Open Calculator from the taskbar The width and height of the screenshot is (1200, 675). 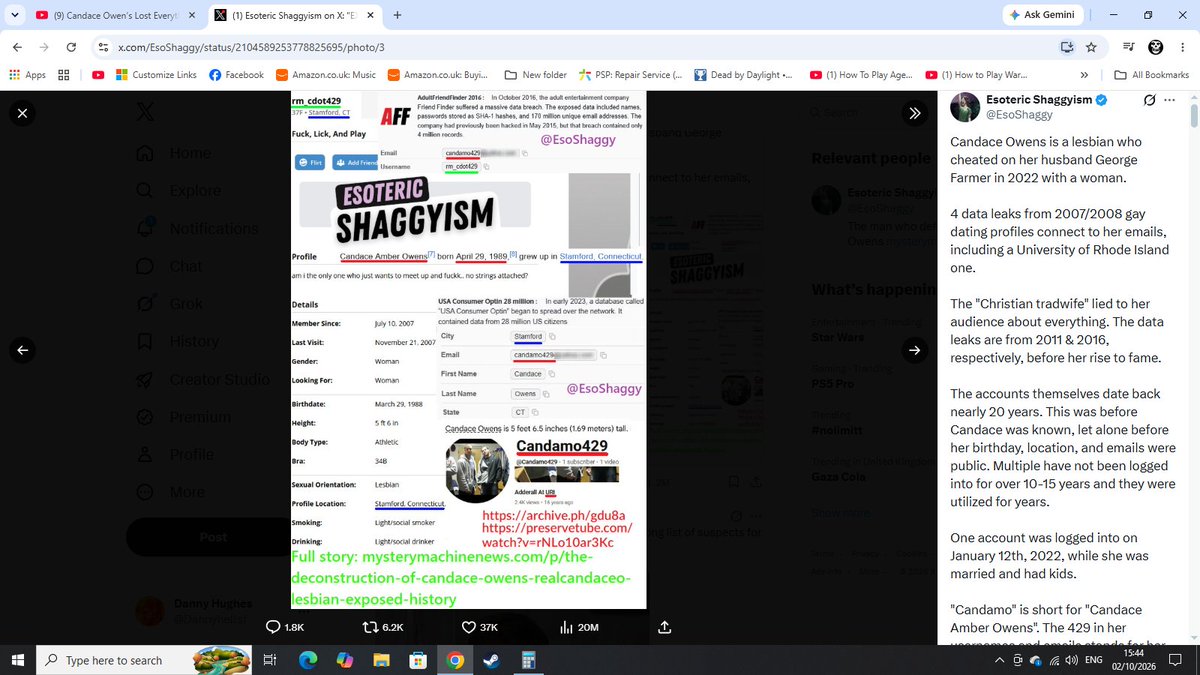tap(528, 660)
